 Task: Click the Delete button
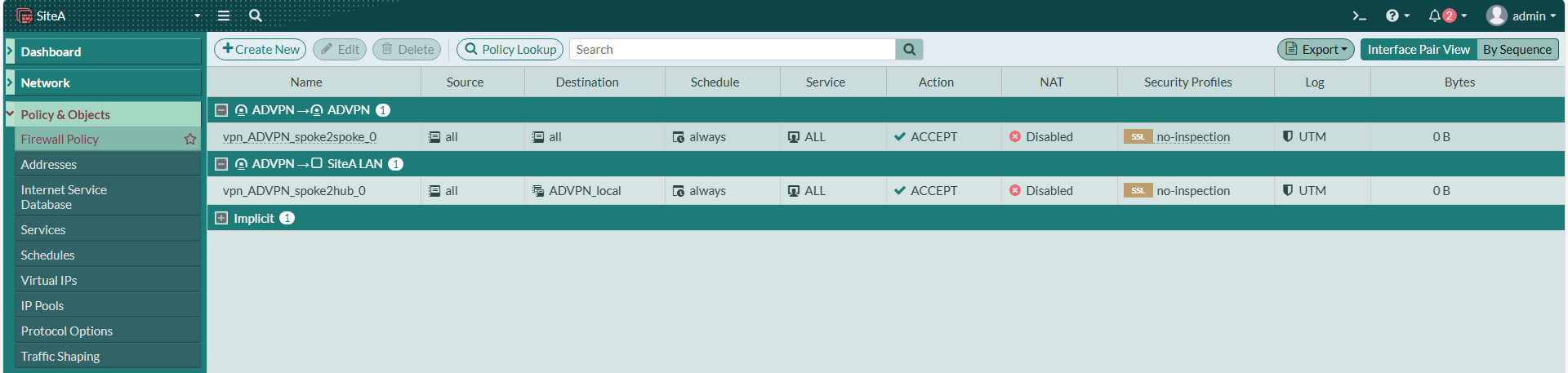(x=408, y=50)
